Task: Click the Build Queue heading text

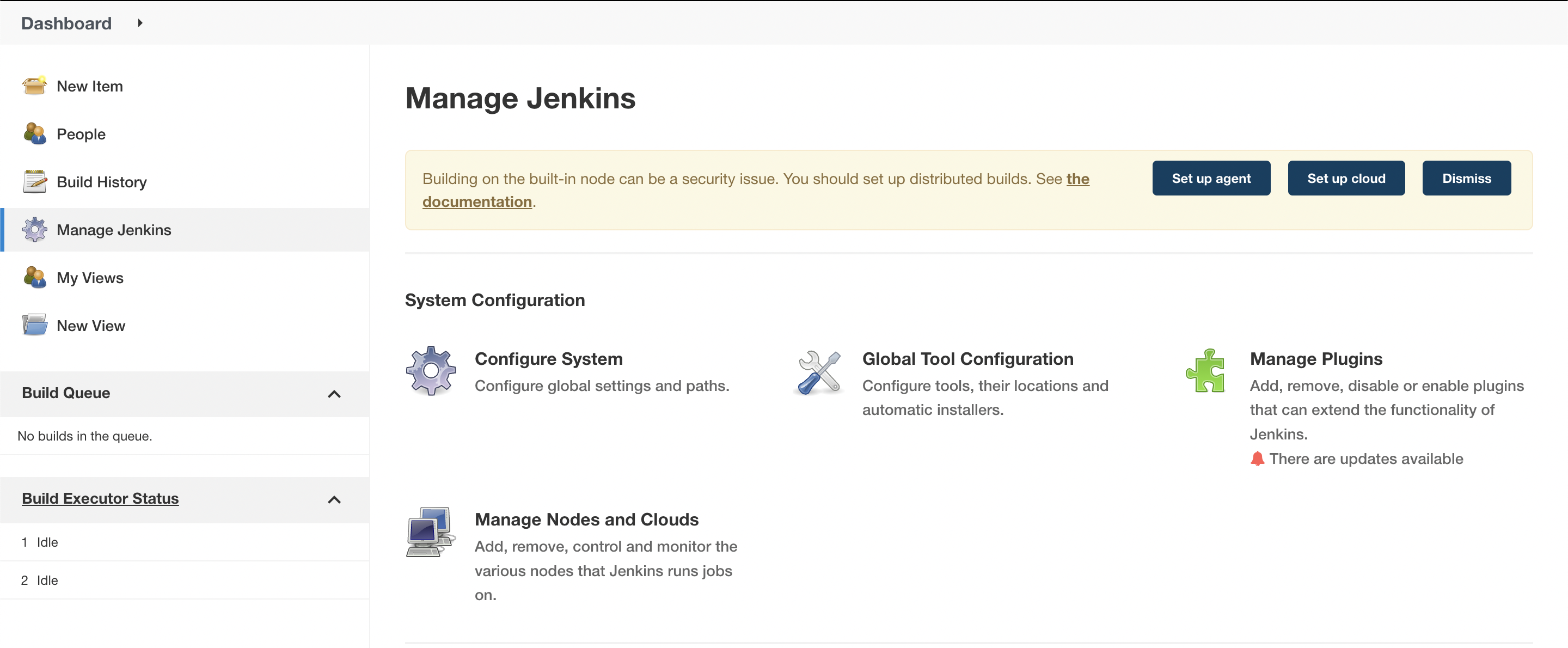Action: coord(66,393)
